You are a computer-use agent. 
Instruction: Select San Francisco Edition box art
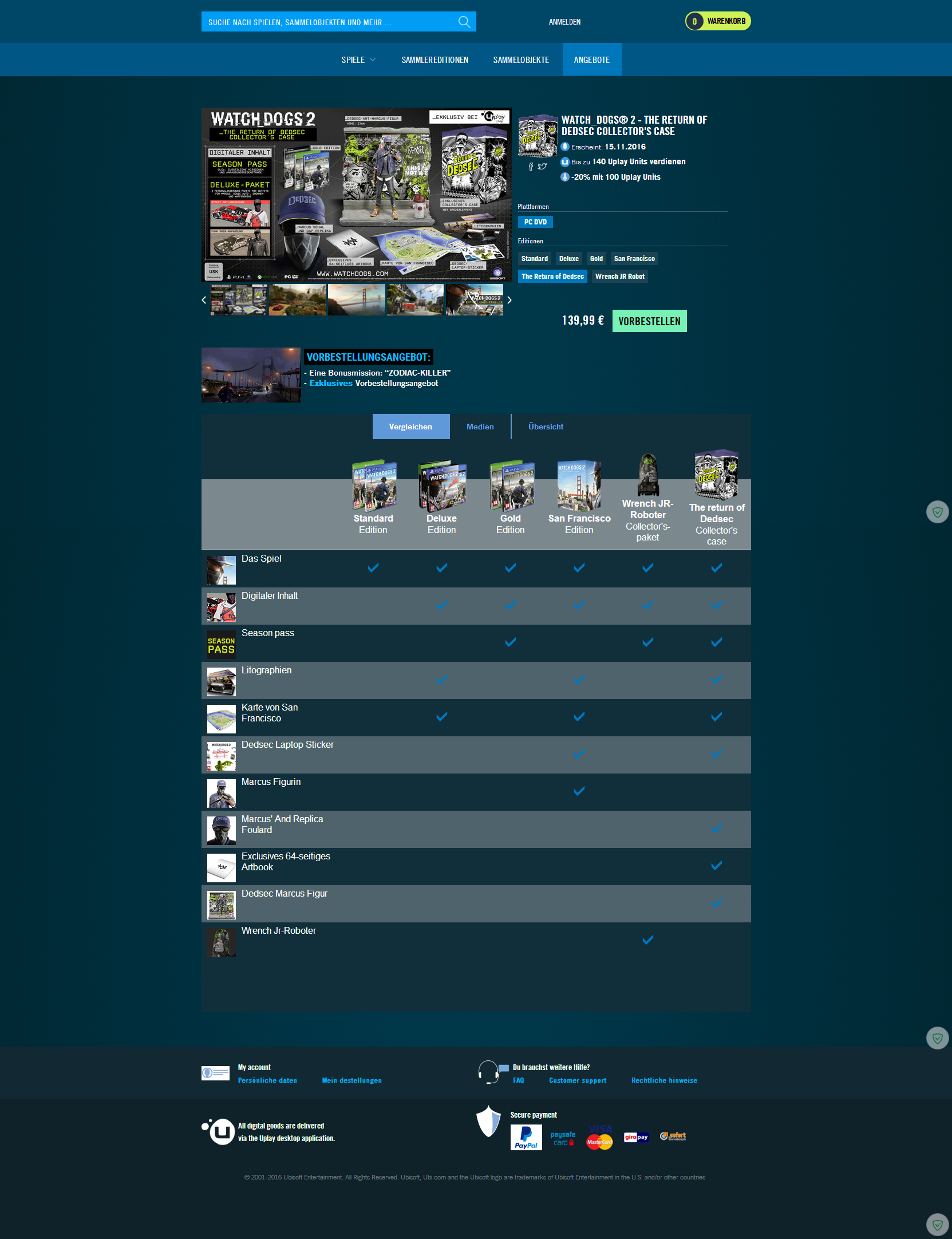579,486
